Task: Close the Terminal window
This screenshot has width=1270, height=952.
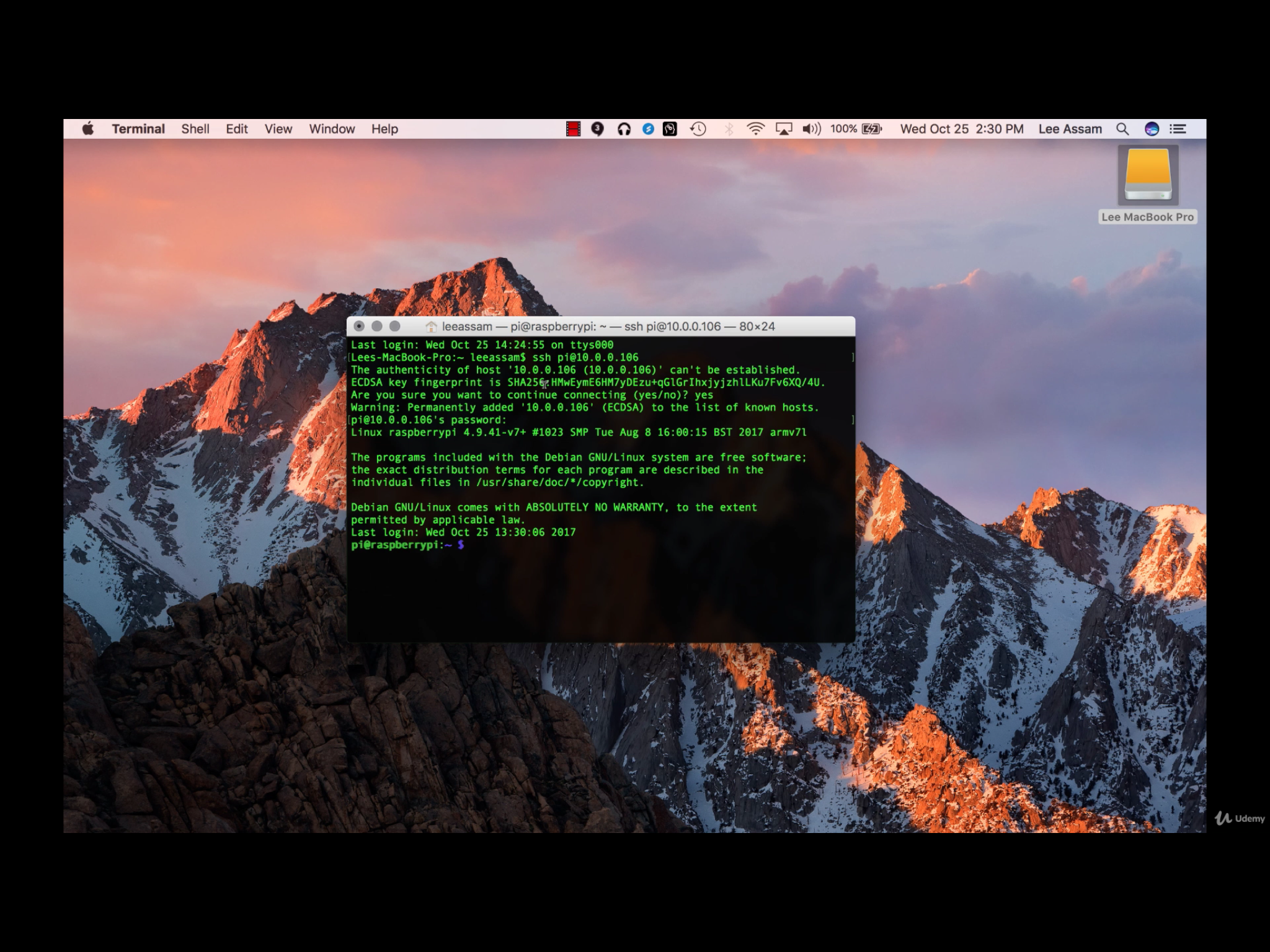Action: pyautogui.click(x=359, y=326)
